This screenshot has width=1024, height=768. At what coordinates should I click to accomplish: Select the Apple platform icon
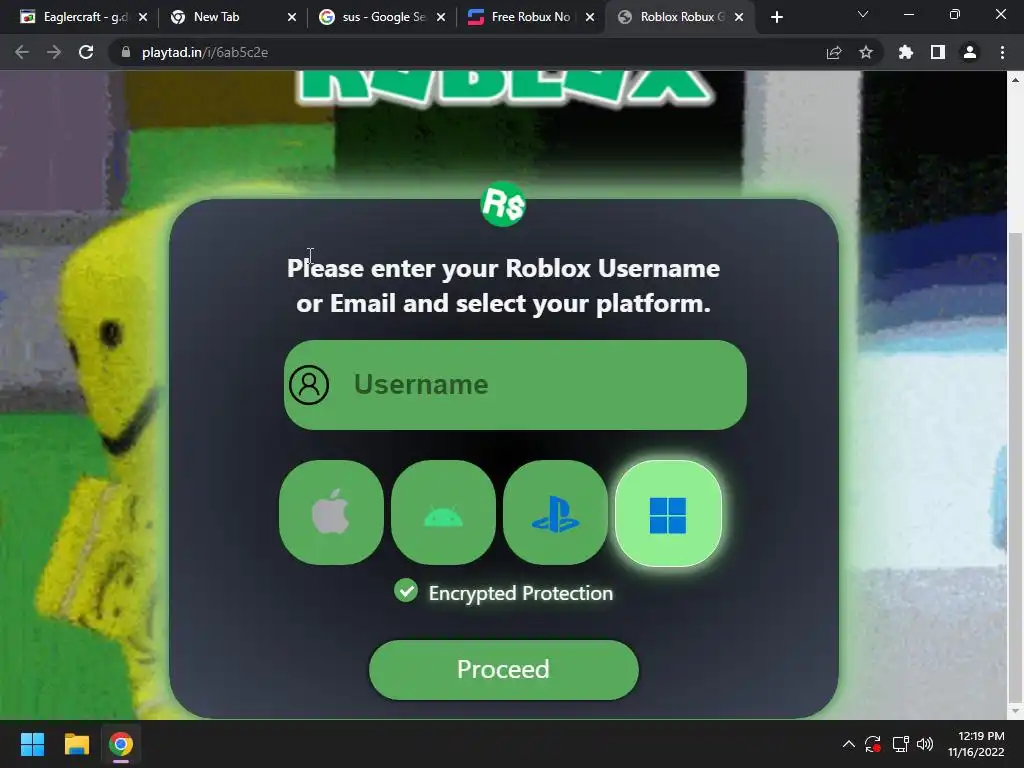point(331,513)
